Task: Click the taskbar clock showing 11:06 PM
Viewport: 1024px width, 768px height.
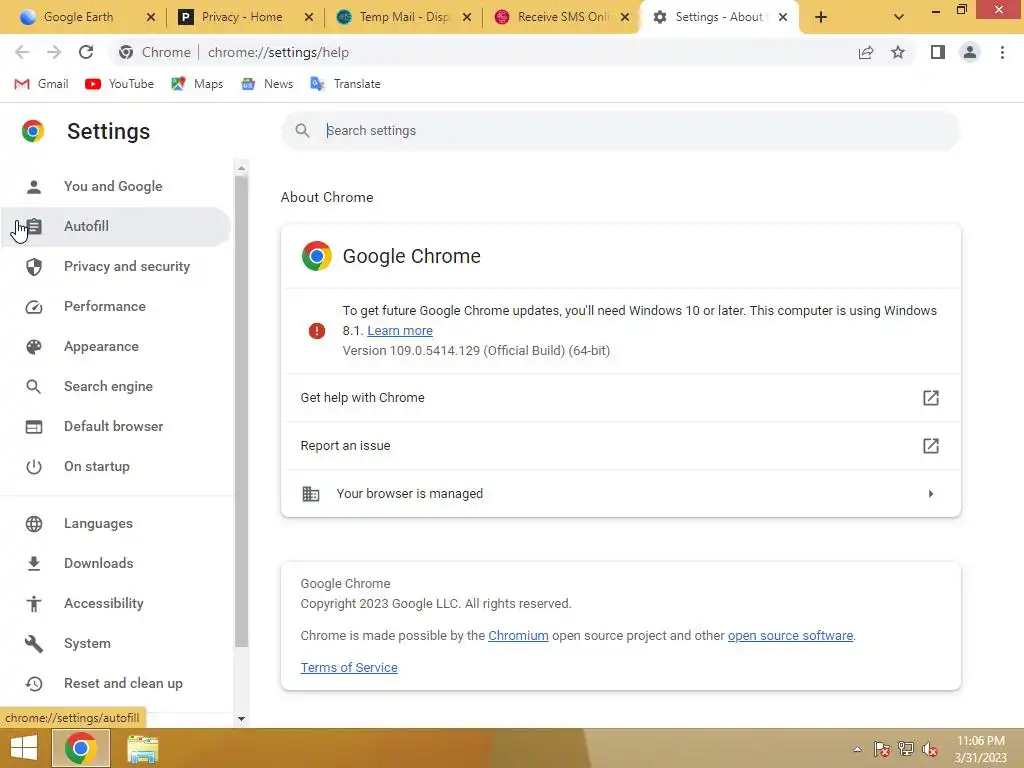Action: pos(980,749)
